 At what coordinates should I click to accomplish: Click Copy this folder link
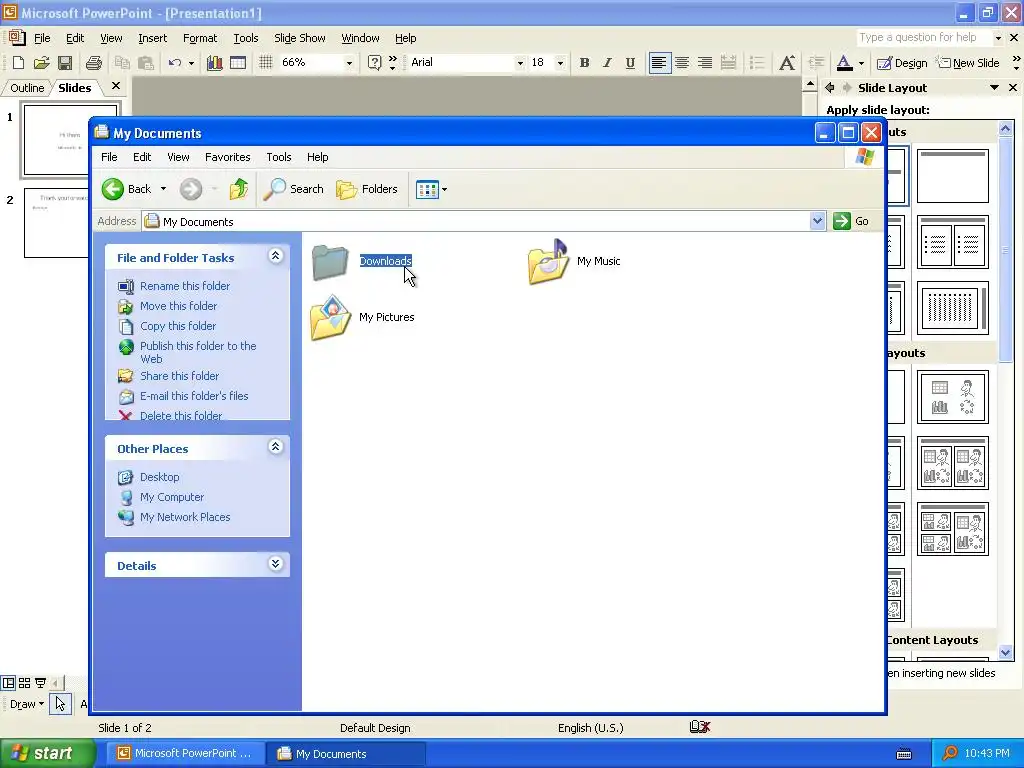178,326
